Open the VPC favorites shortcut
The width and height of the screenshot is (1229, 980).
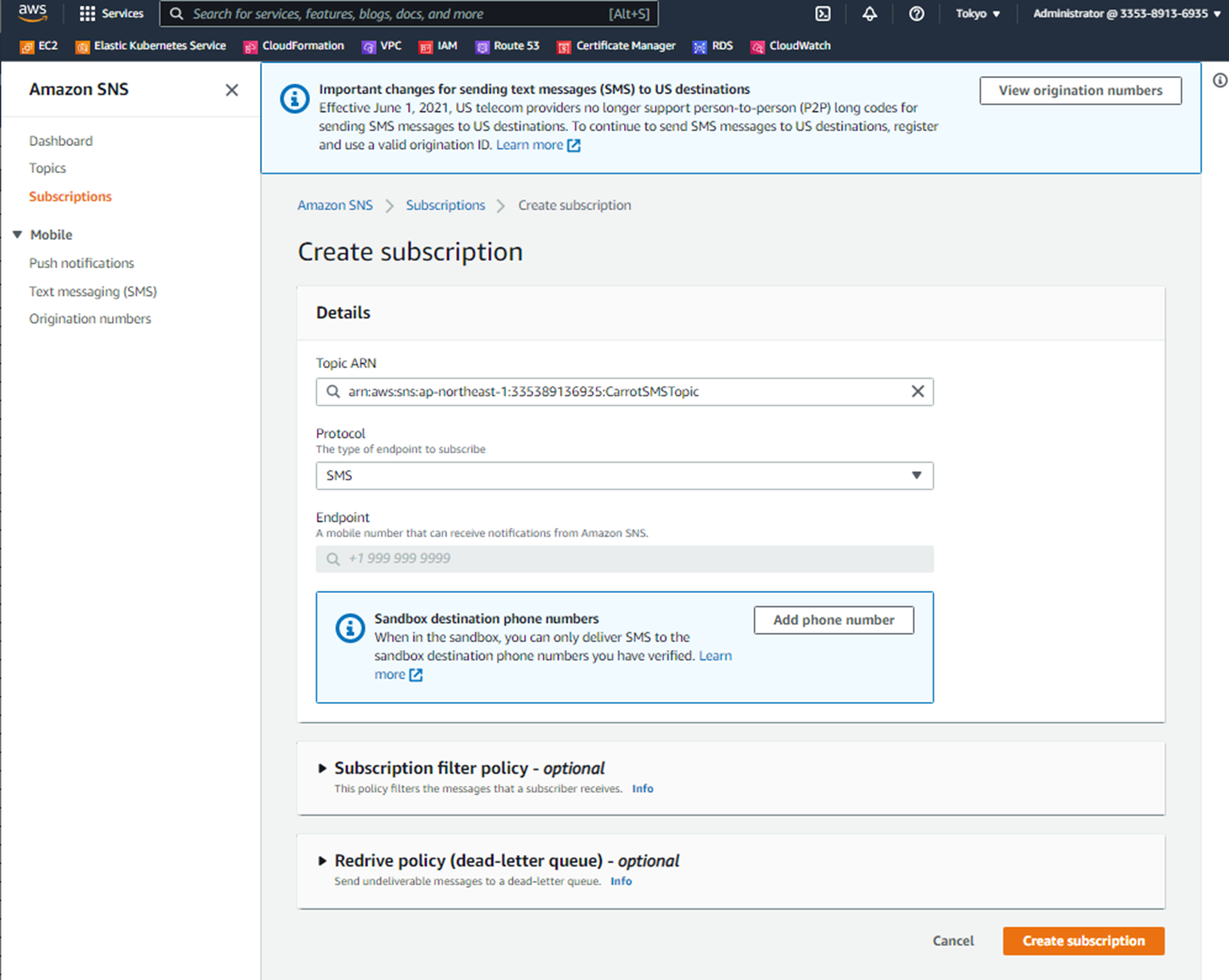(381, 46)
